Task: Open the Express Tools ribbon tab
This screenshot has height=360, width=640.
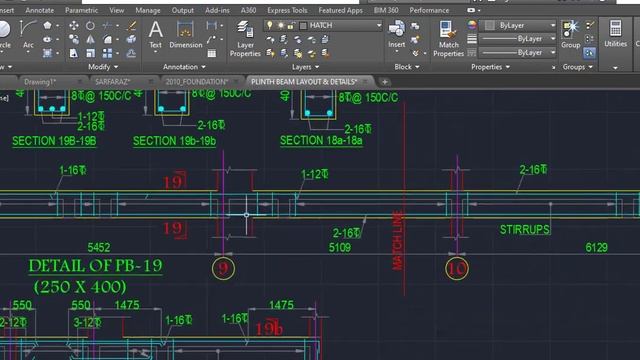Action: tap(287, 10)
